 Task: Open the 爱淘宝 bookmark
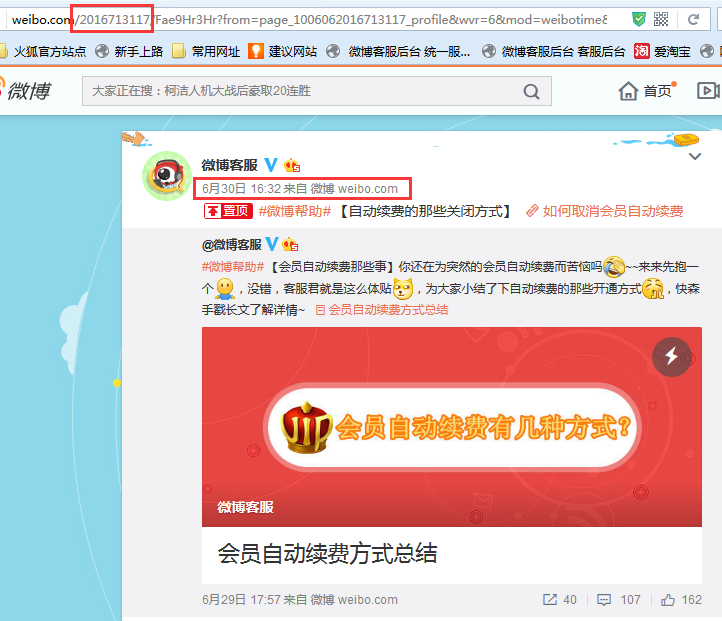click(662, 52)
